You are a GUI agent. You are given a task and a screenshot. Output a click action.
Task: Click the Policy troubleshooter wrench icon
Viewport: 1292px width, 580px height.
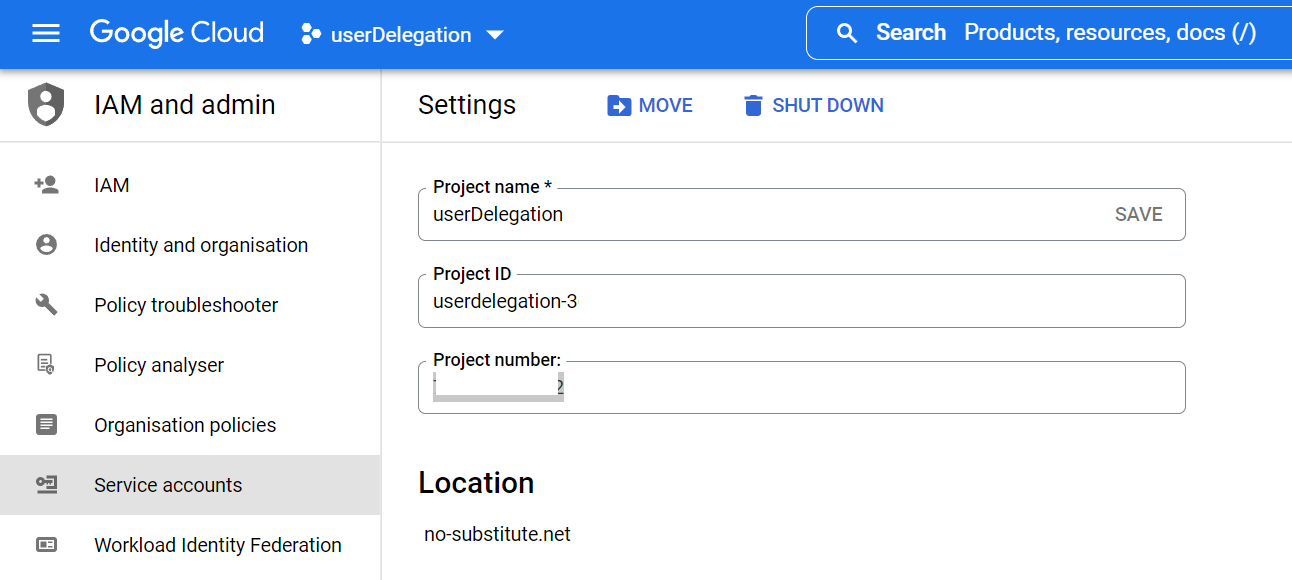click(x=46, y=305)
